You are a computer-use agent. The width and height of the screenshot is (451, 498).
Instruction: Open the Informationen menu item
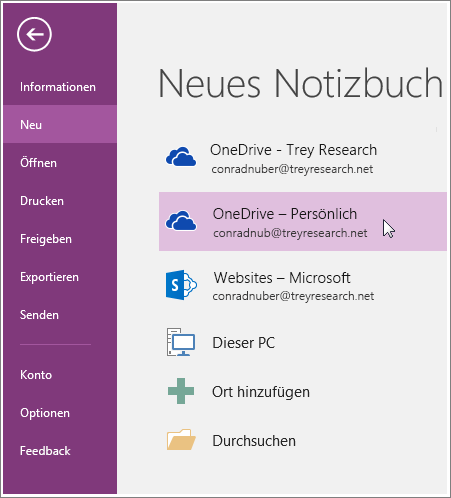(60, 87)
